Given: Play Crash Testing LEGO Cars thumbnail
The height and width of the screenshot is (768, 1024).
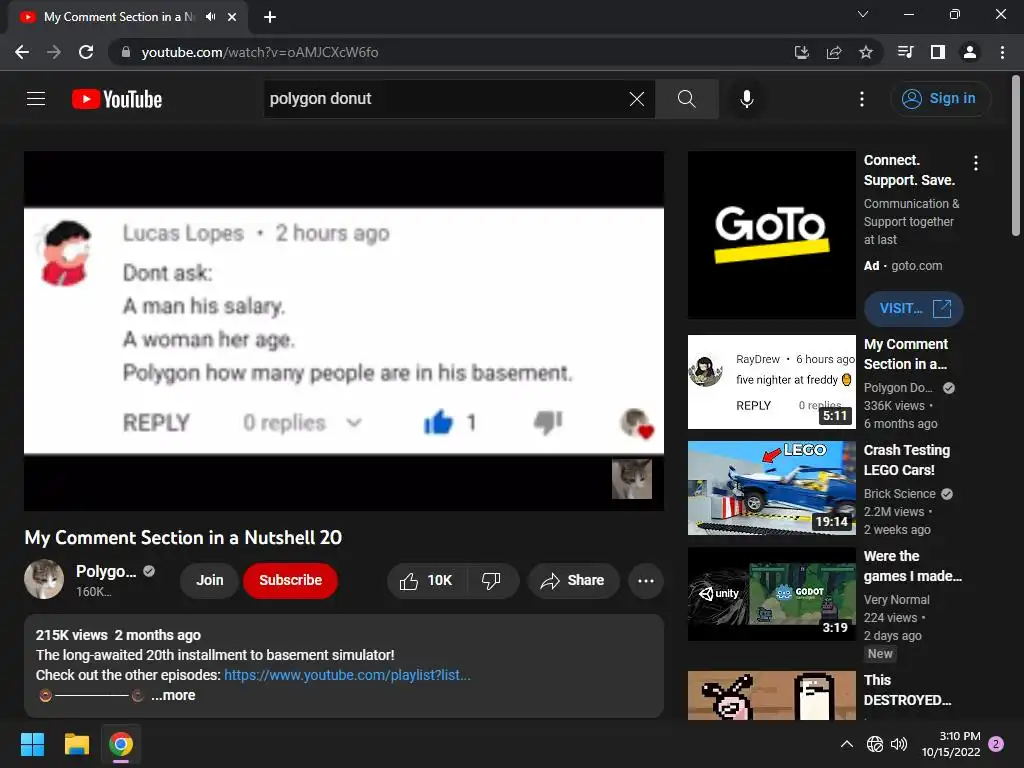Looking at the screenshot, I should tap(771, 488).
